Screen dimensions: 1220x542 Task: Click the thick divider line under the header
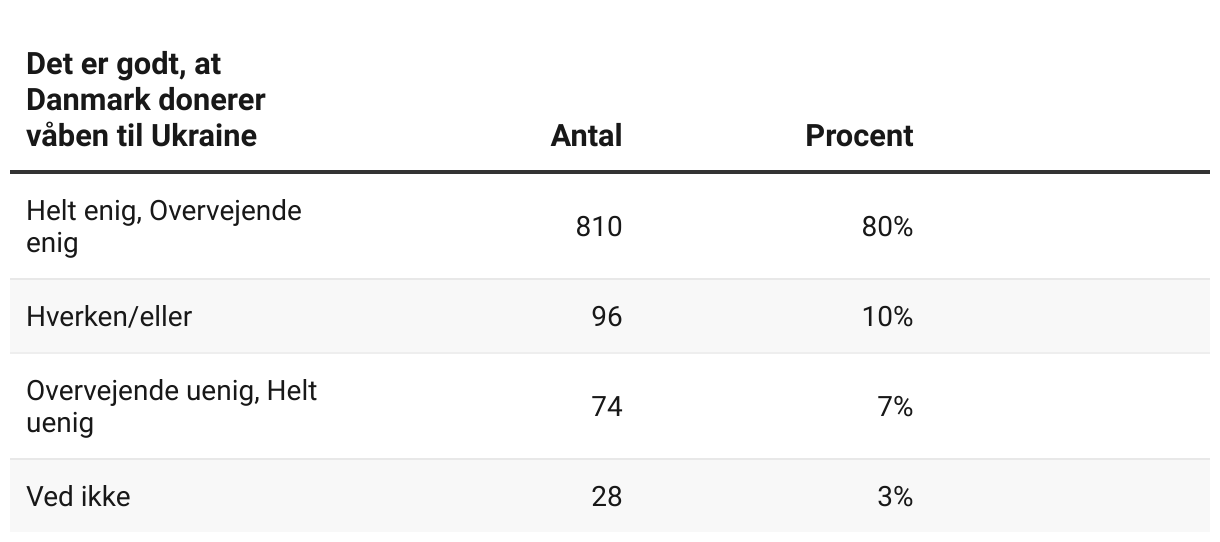coord(610,173)
